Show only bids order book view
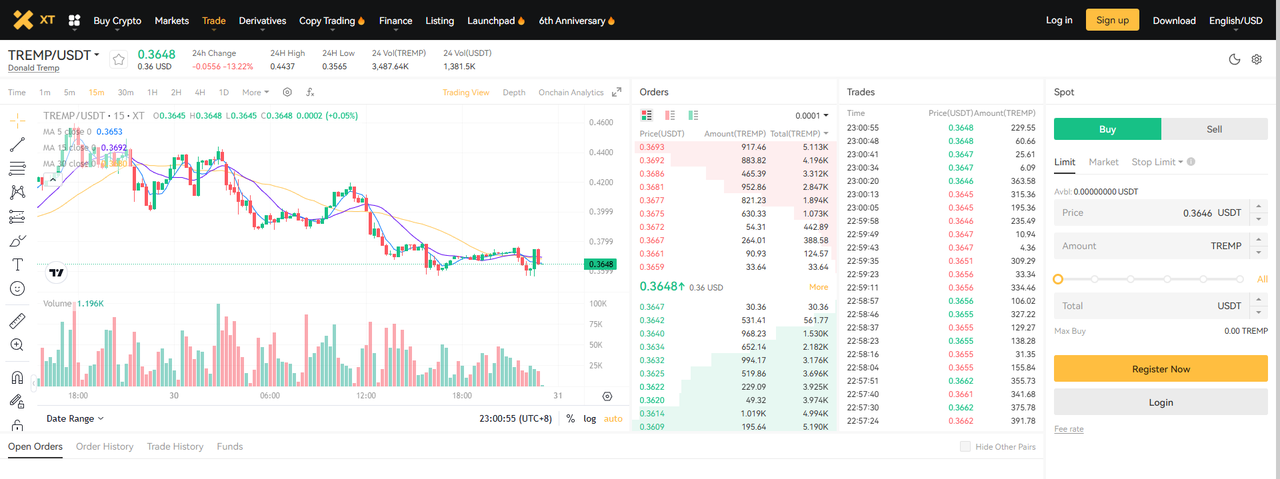1280x479 pixels. point(694,116)
